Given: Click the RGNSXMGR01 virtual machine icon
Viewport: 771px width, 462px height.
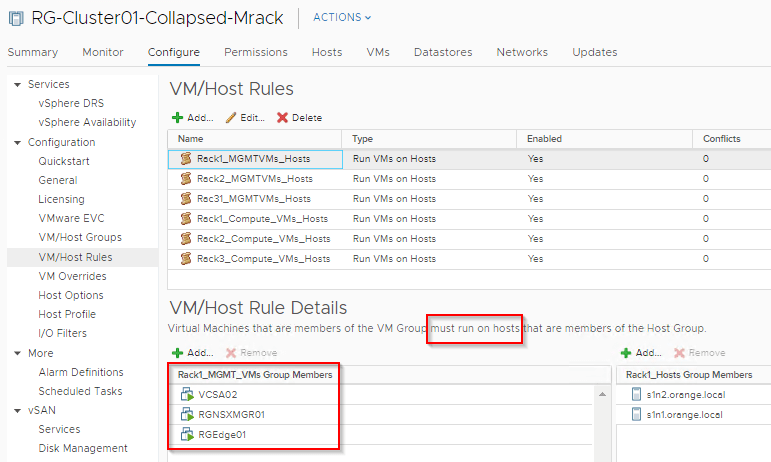Looking at the screenshot, I should 187,414.
